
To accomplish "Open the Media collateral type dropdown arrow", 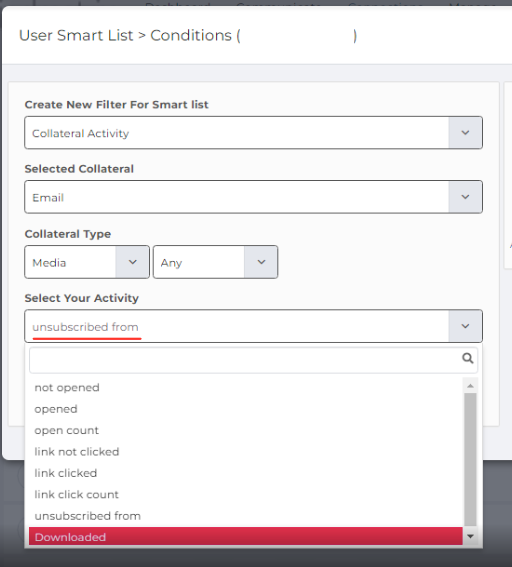I will 132,262.
